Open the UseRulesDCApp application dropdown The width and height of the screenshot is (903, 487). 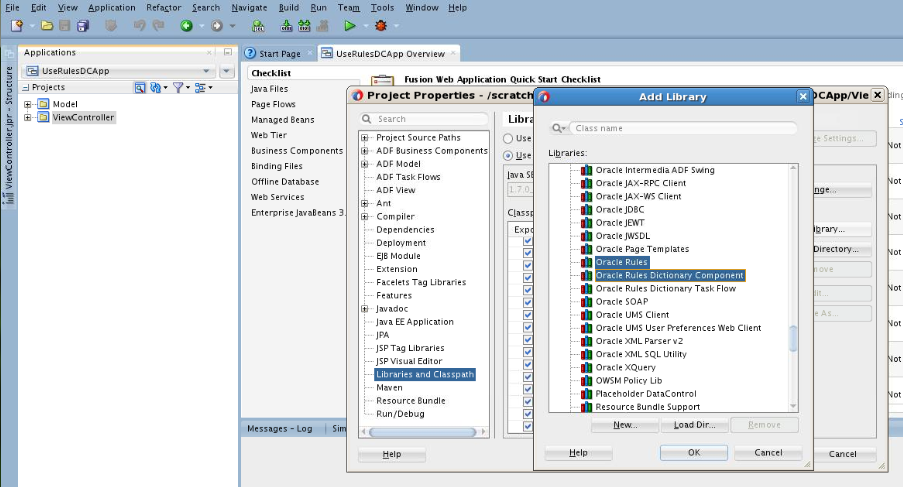pos(119,71)
